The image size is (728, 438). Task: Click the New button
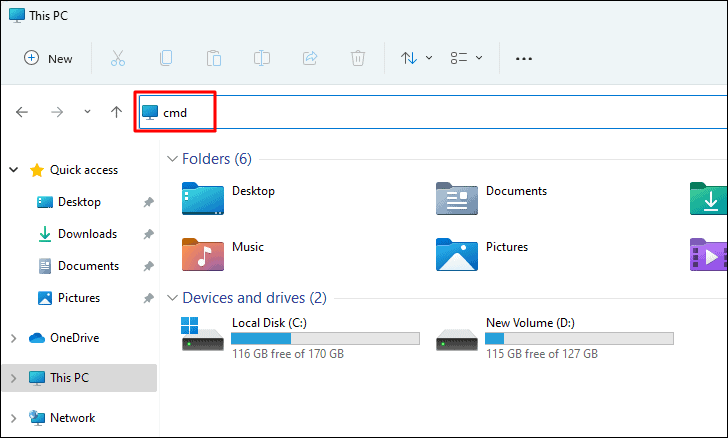(48, 59)
